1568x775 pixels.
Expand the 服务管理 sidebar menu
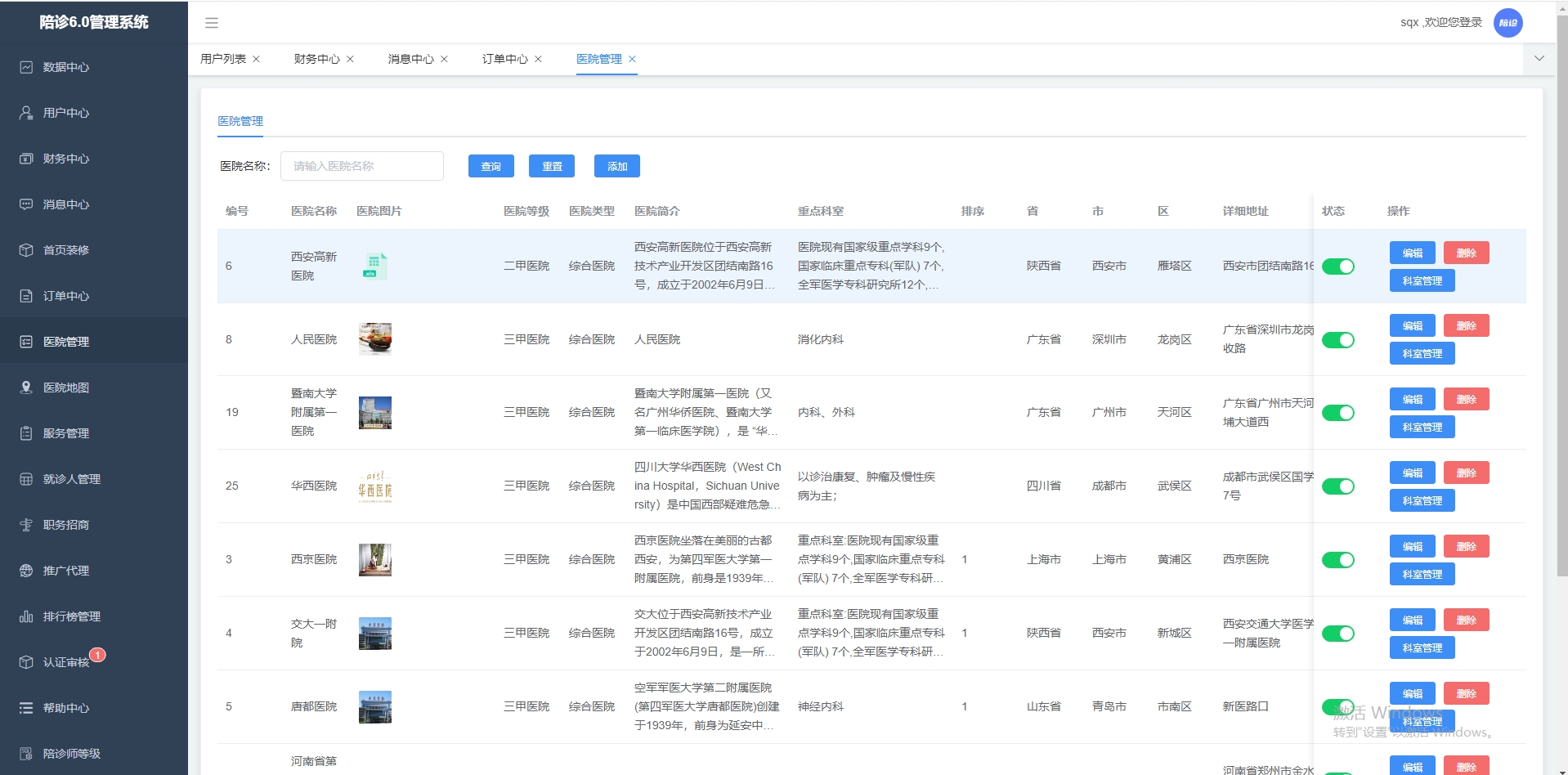click(x=65, y=433)
